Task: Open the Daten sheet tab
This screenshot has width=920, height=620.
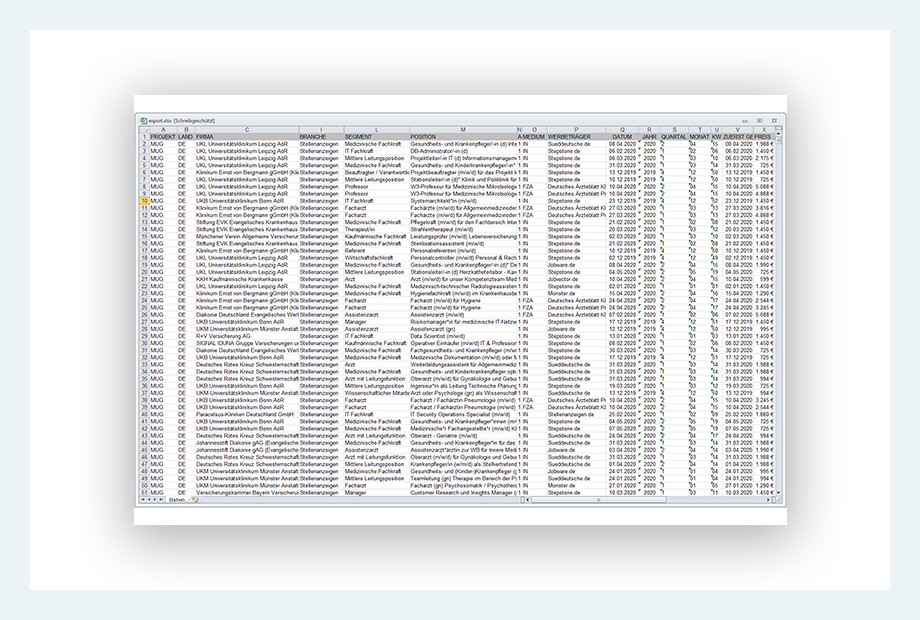Action: tap(176, 500)
